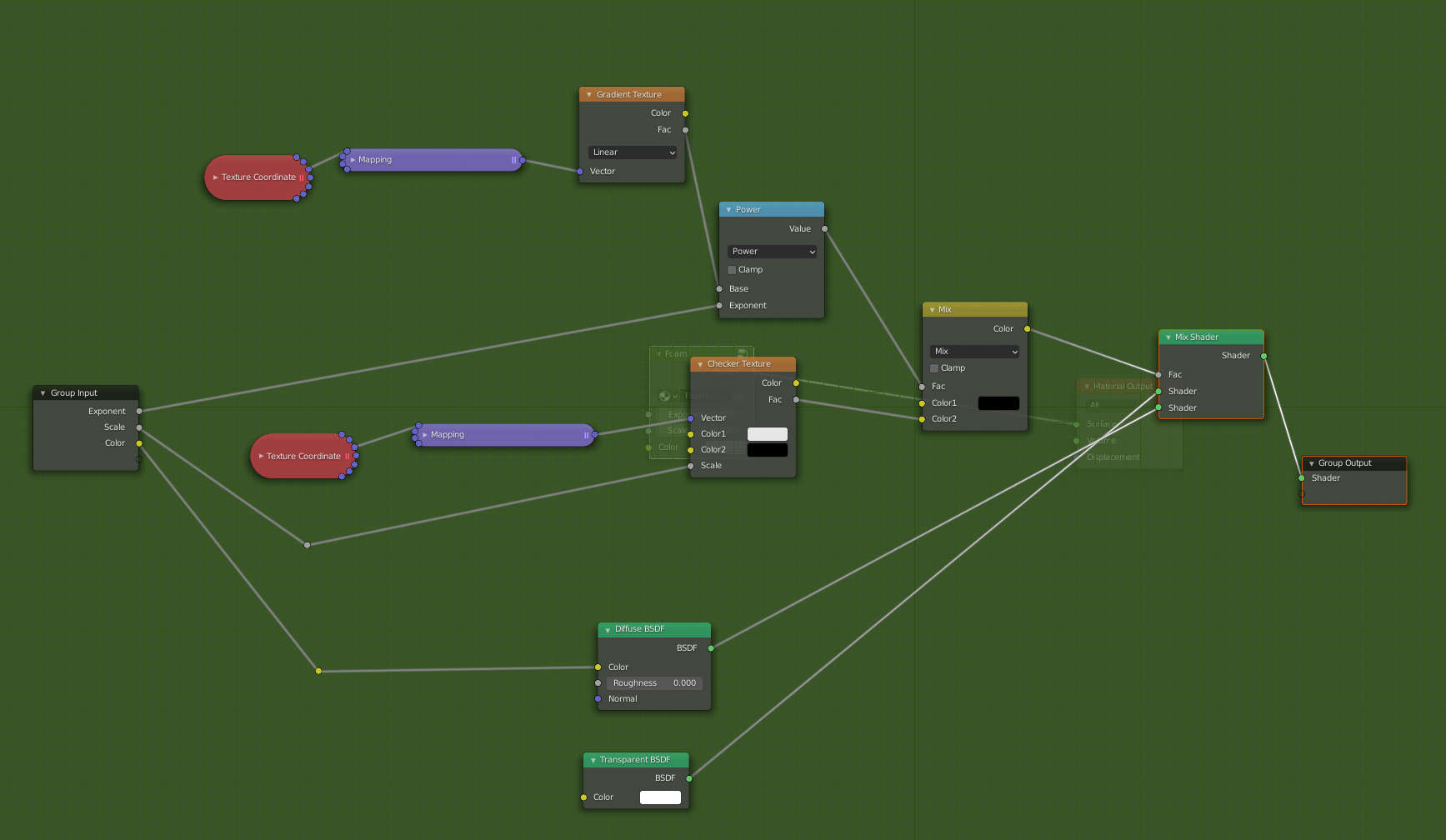Select Group Input Exponent output socket

point(139,412)
